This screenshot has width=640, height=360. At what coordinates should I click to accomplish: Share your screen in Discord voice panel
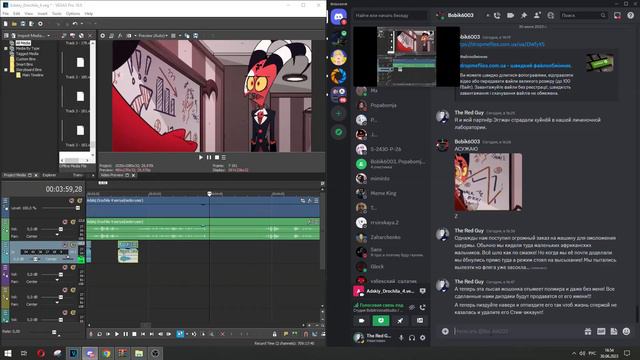click(x=381, y=320)
